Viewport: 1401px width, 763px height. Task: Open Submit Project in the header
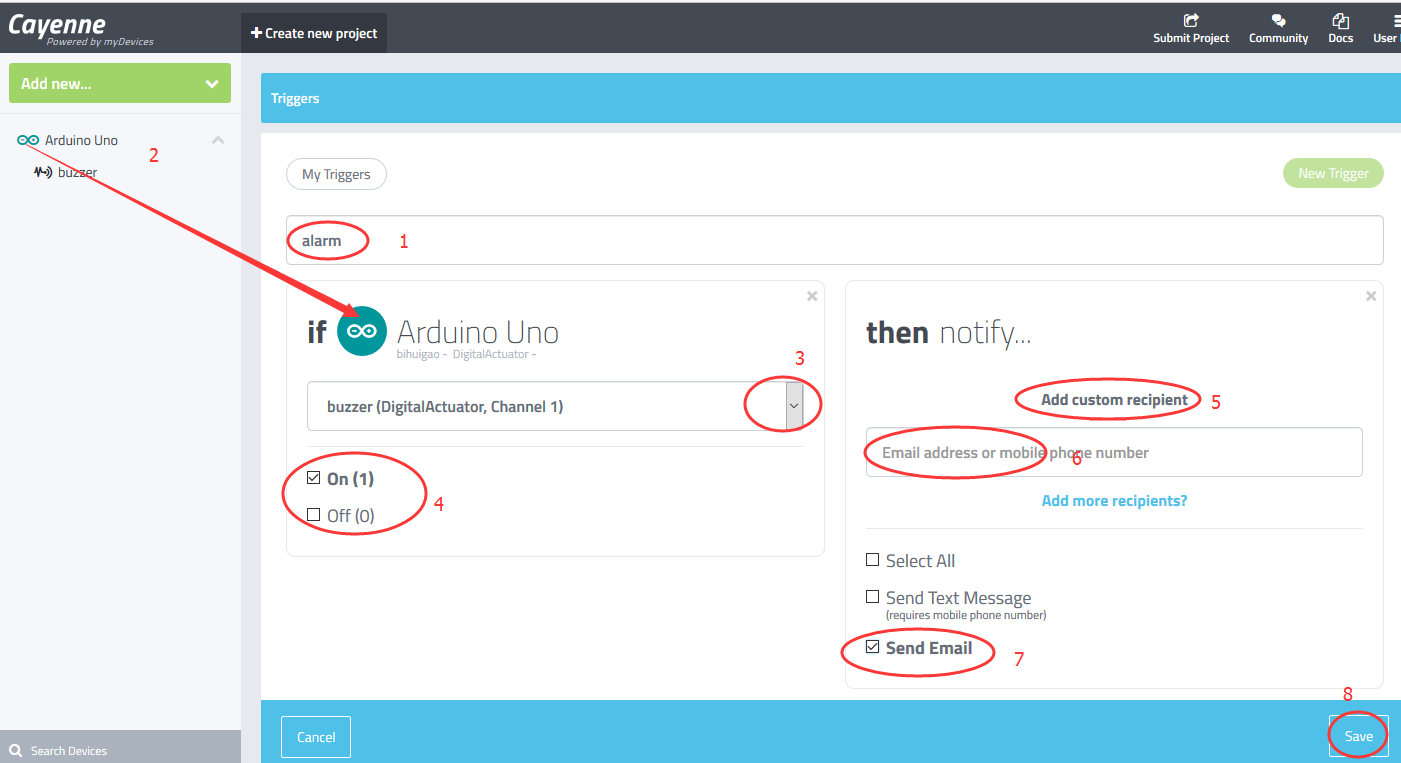1191,28
